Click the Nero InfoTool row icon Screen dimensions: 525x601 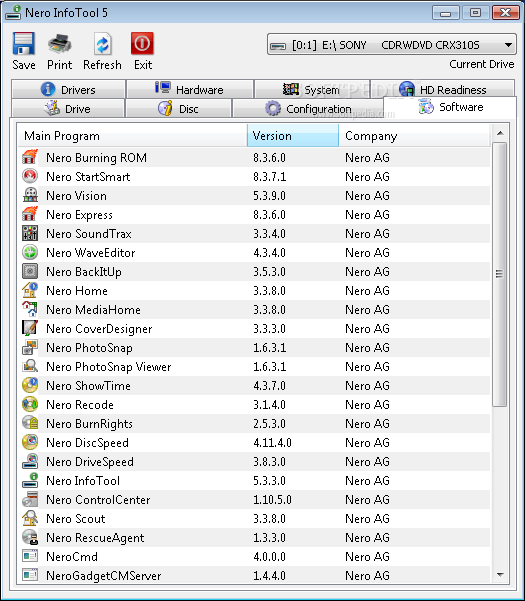click(30, 481)
